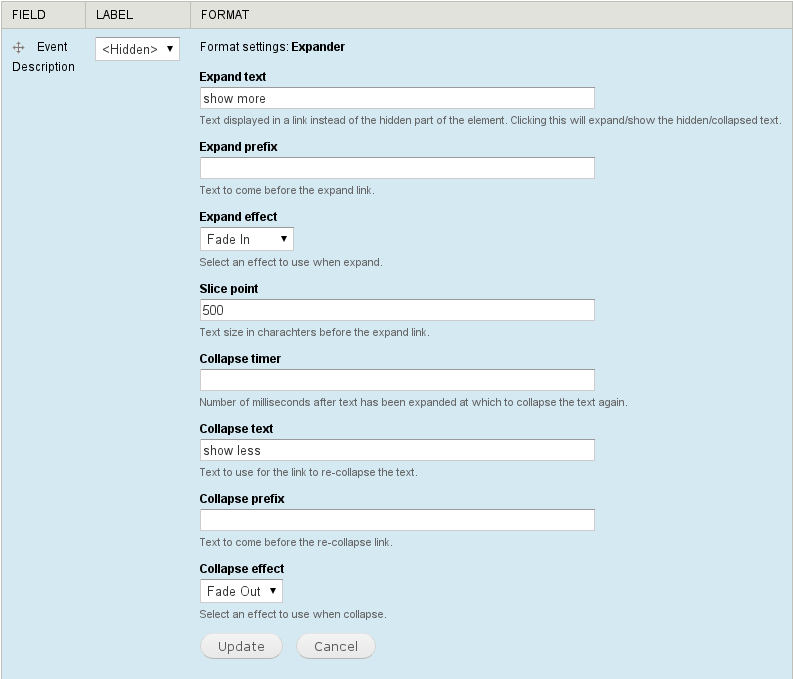
Task: Click the 'Text size in charachters' description
Action: point(315,332)
